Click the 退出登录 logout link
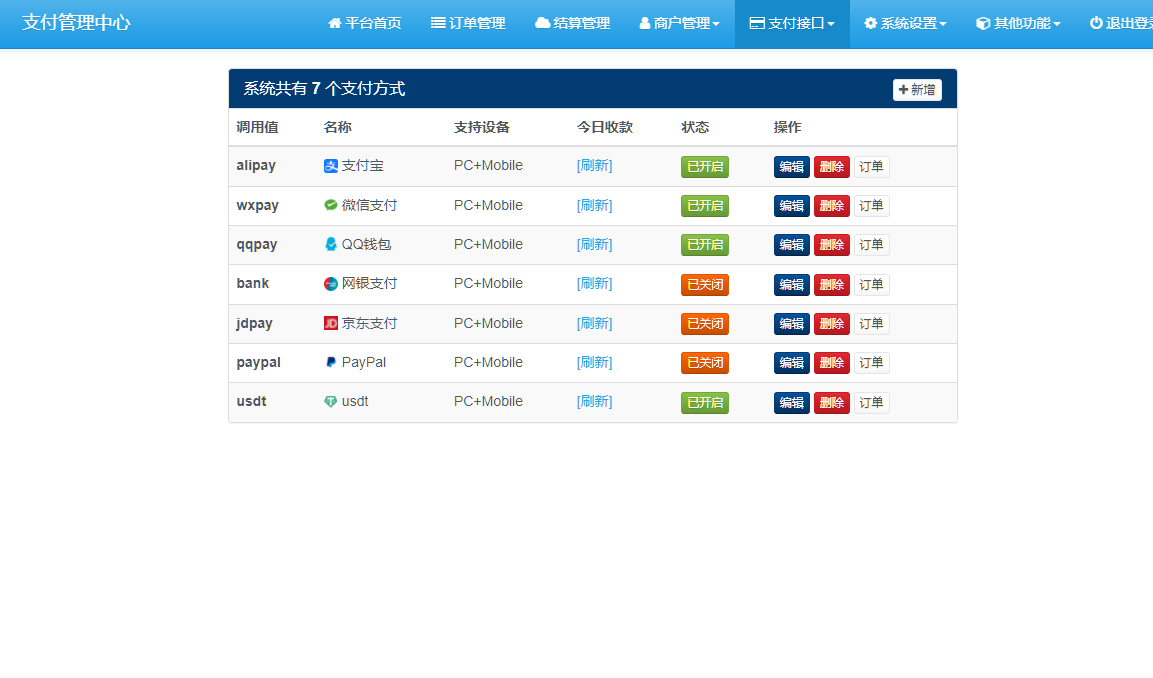This screenshot has height=678, width=1153. coord(1121,24)
